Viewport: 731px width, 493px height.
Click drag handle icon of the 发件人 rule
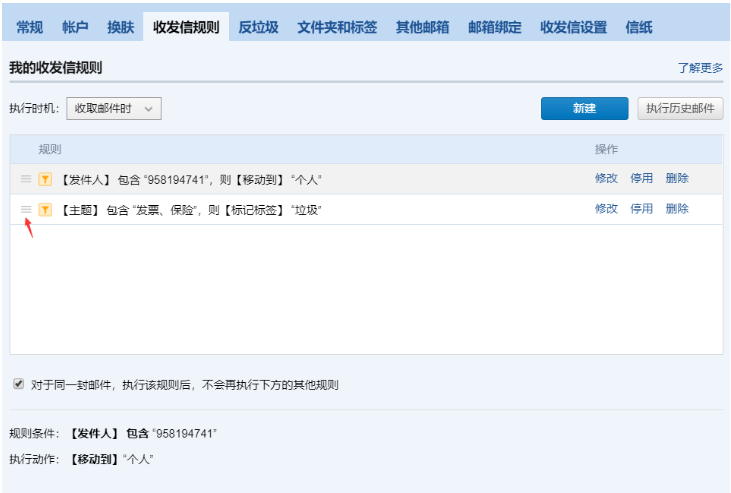tap(26, 179)
